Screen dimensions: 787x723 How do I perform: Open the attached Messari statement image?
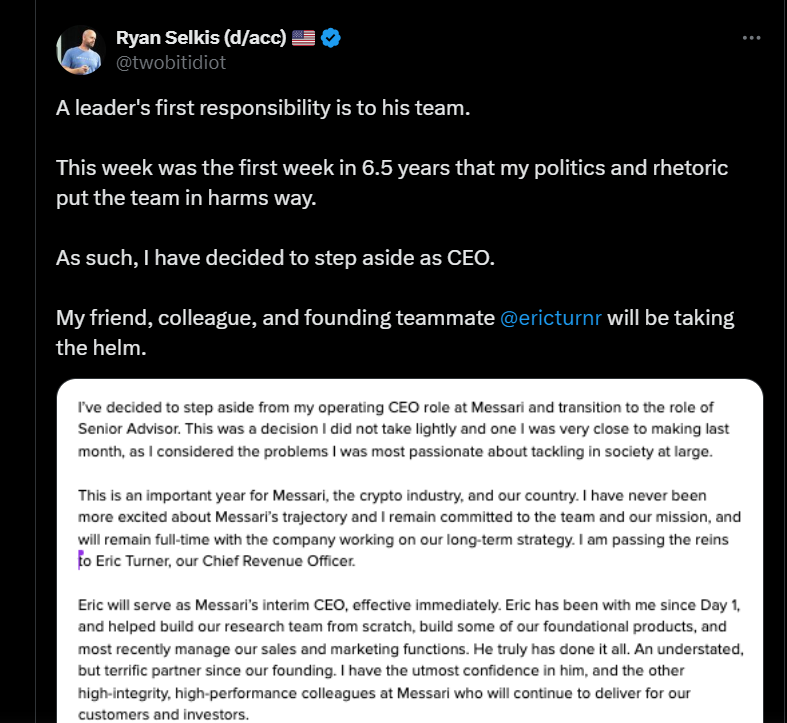pos(410,551)
